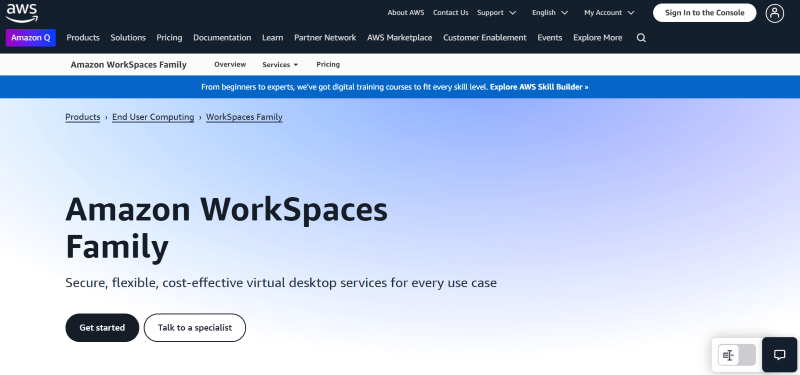Screen dimensions: 800x375
Task: Go to Products breadcrumb
Action: coord(83,117)
